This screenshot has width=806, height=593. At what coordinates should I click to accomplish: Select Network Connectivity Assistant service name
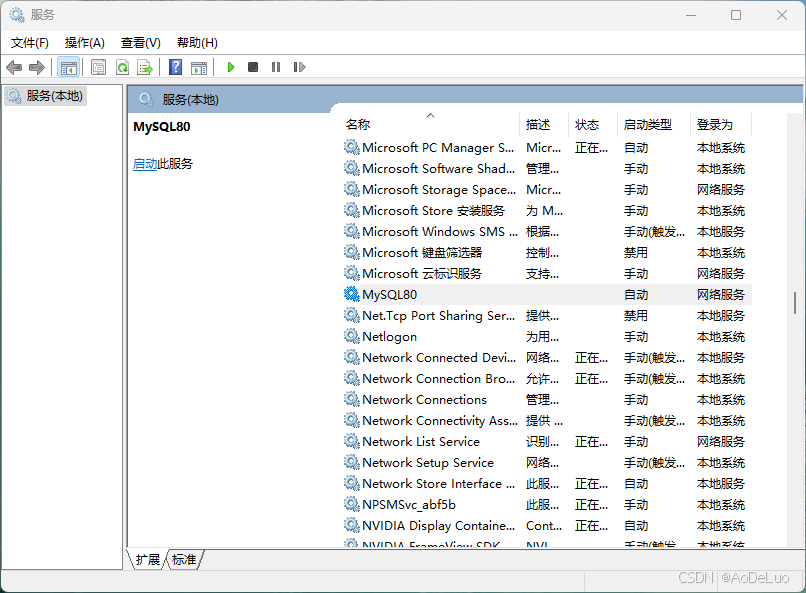tap(440, 420)
